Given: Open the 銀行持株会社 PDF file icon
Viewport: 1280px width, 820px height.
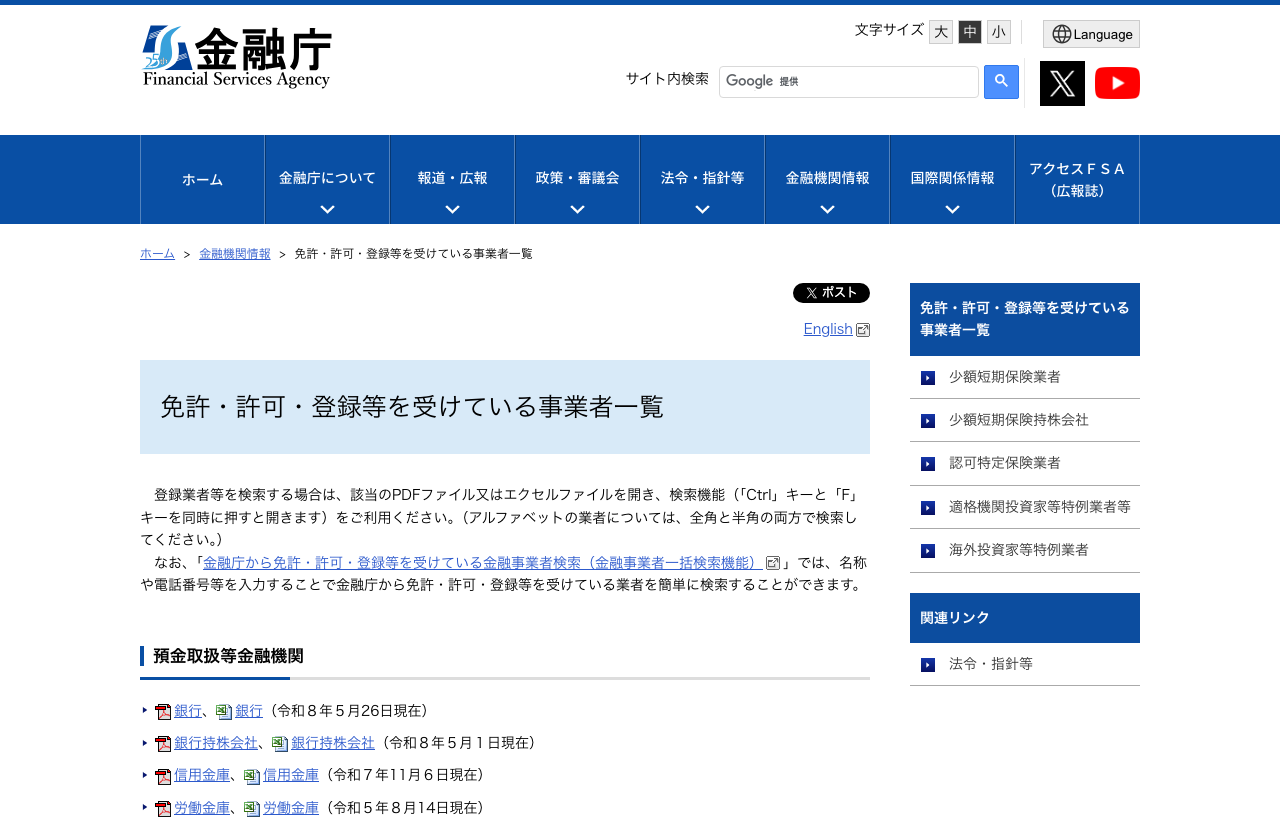Looking at the screenshot, I should coord(163,744).
